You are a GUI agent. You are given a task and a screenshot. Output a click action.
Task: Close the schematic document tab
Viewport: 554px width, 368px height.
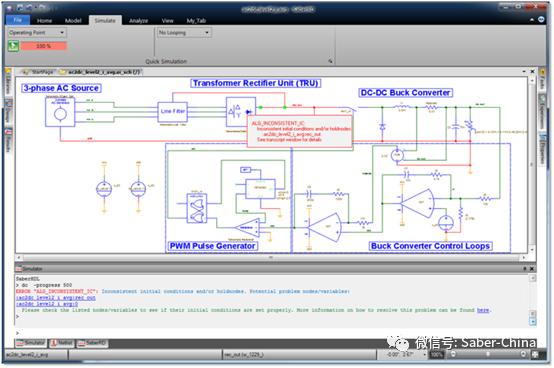532,72
